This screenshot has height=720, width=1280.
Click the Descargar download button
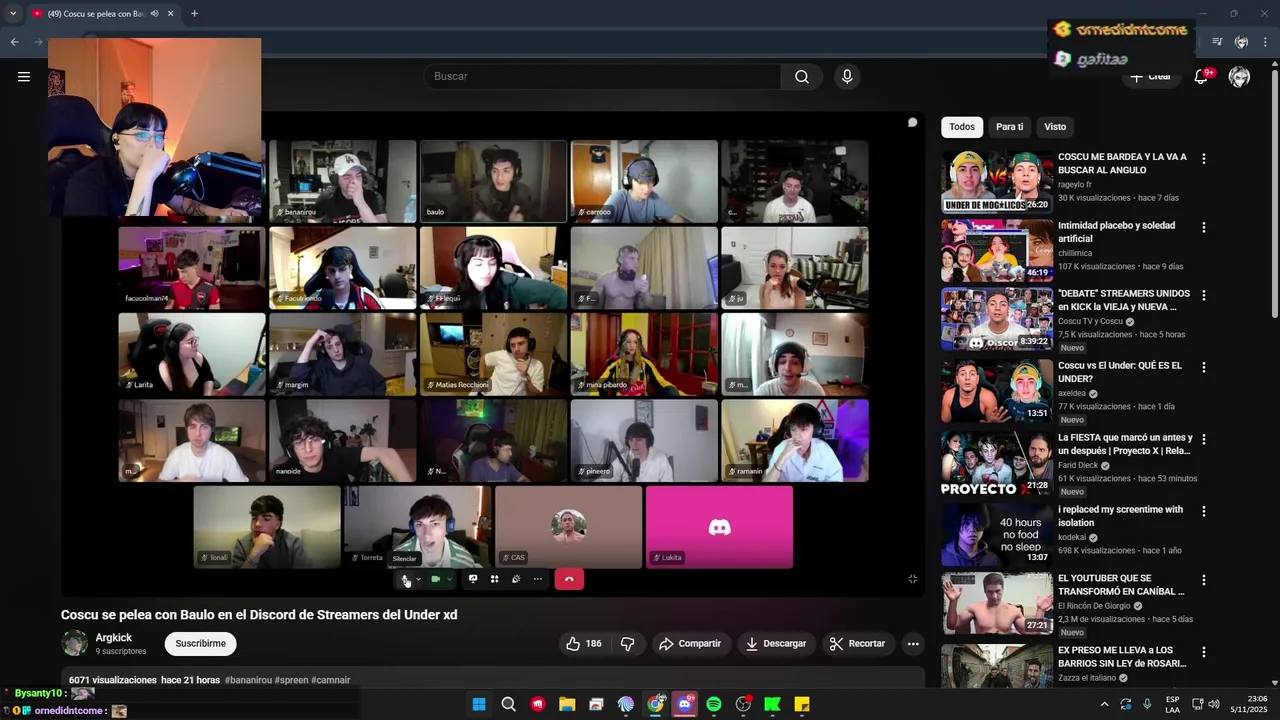point(776,644)
